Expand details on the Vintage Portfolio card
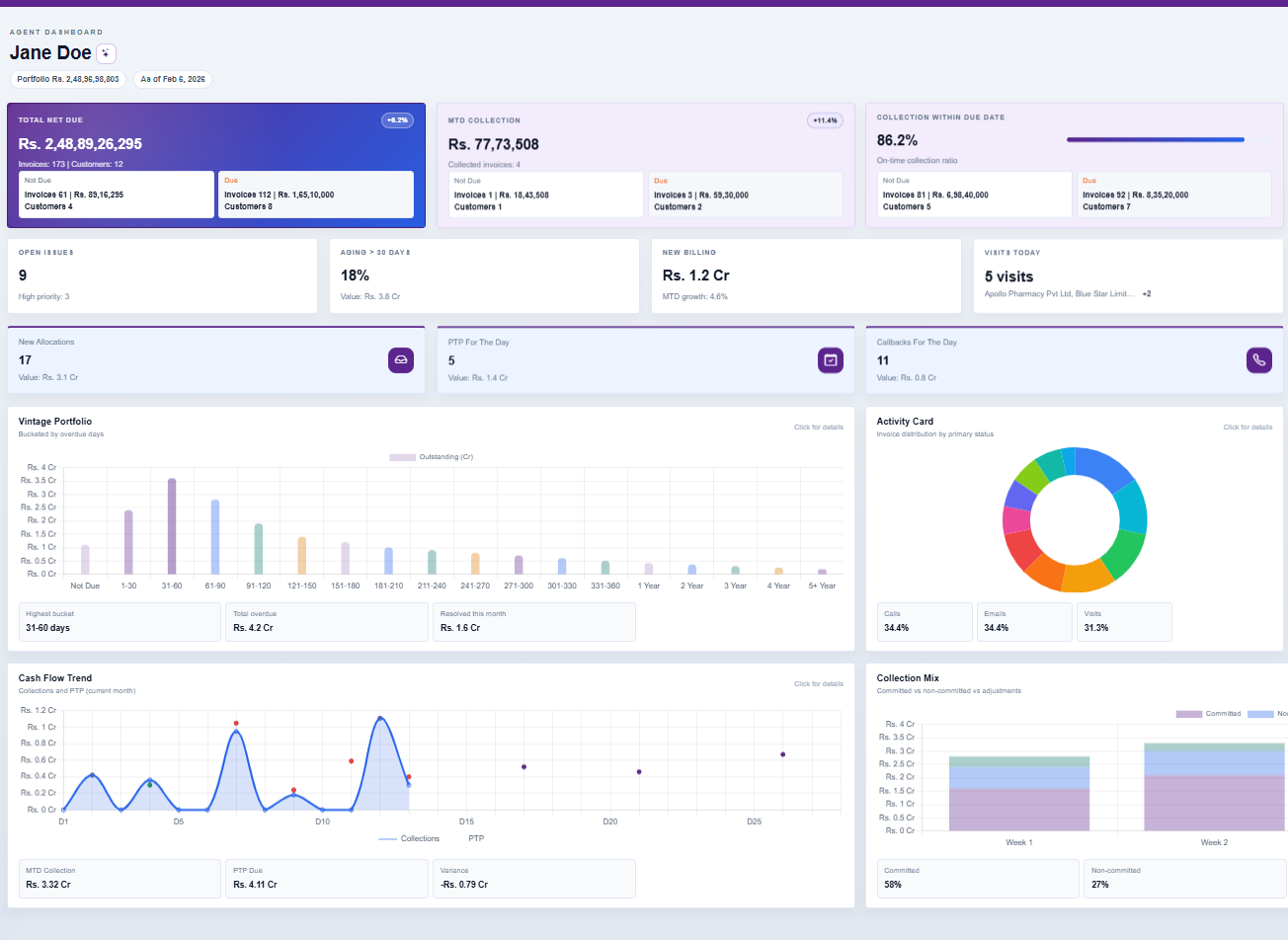The width and height of the screenshot is (1288, 940). click(x=819, y=427)
